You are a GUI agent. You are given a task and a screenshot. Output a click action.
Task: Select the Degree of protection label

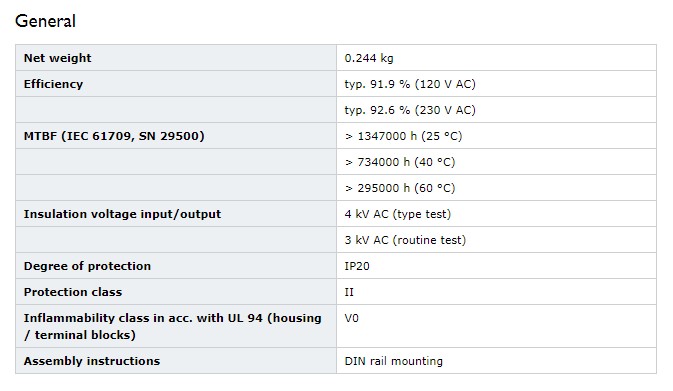[x=87, y=266]
